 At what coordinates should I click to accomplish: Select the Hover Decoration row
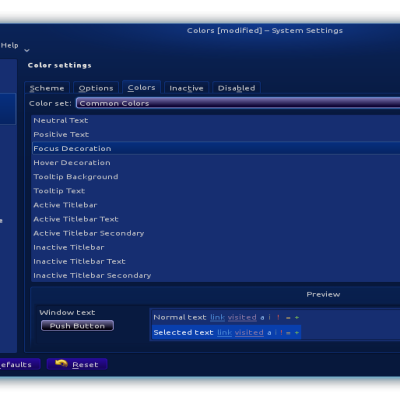pyautogui.click(x=216, y=163)
